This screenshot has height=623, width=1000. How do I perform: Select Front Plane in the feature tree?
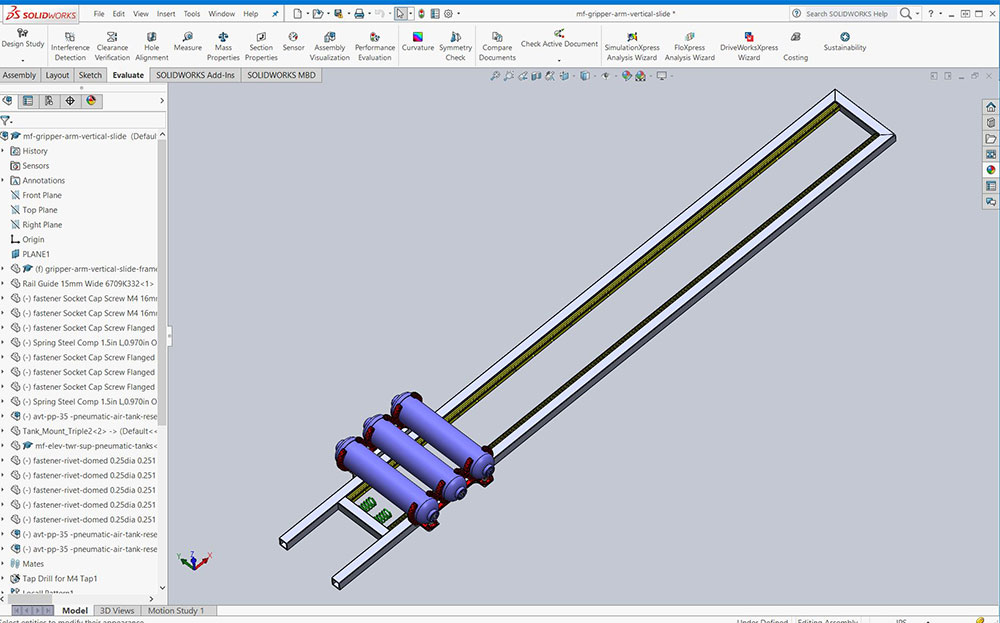[x=41, y=196]
